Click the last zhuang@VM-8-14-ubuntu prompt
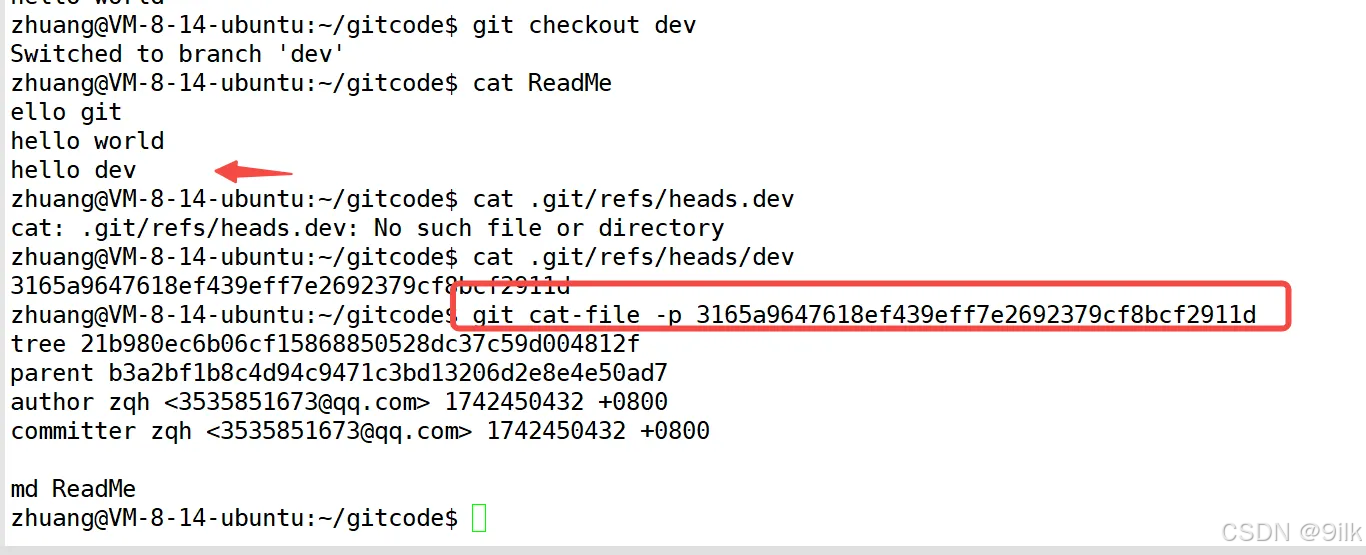The image size is (1366, 555). coord(234,518)
